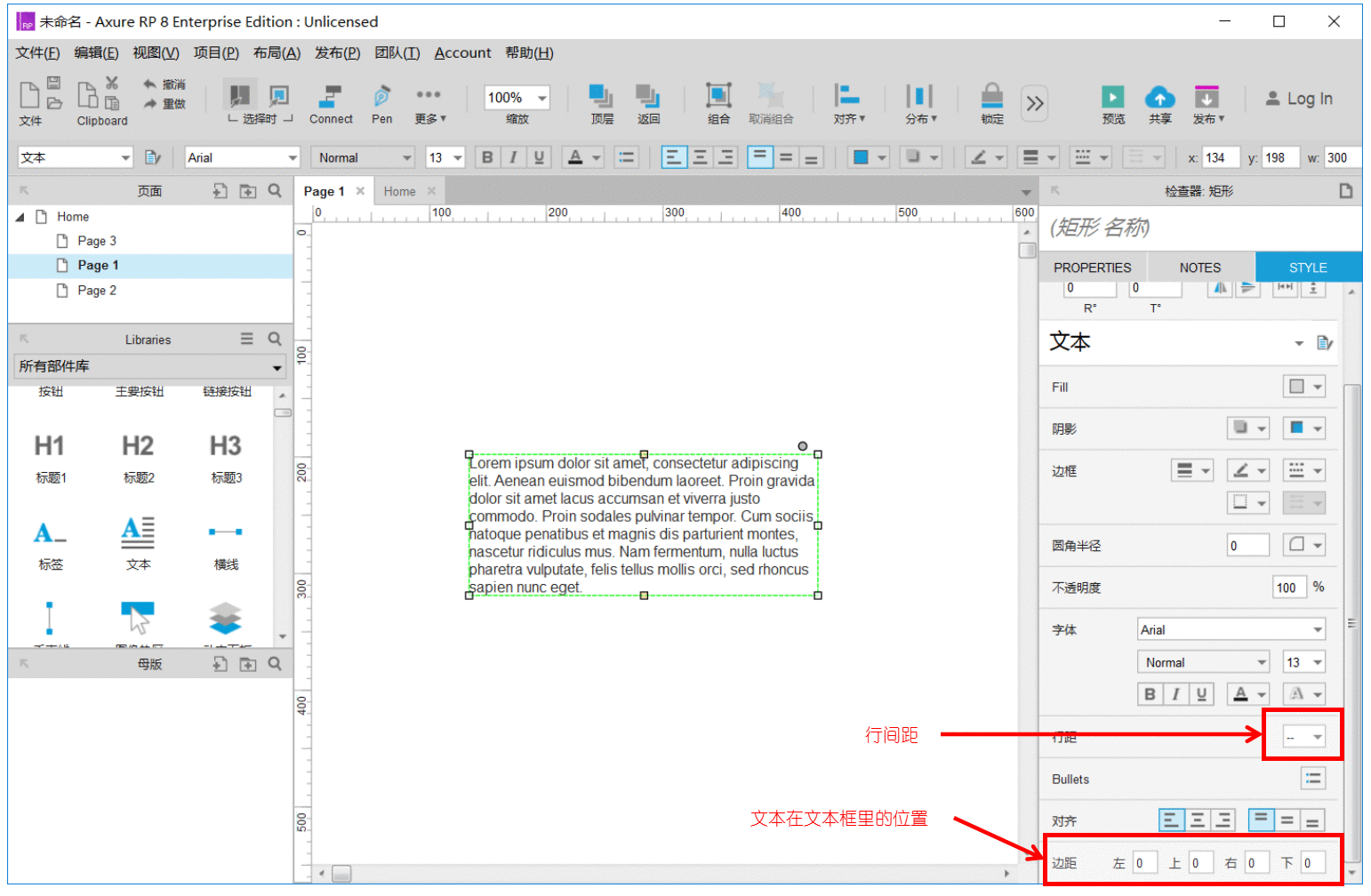The image size is (1371, 896).
Task: Open the 布局(A) menu
Action: (277, 53)
